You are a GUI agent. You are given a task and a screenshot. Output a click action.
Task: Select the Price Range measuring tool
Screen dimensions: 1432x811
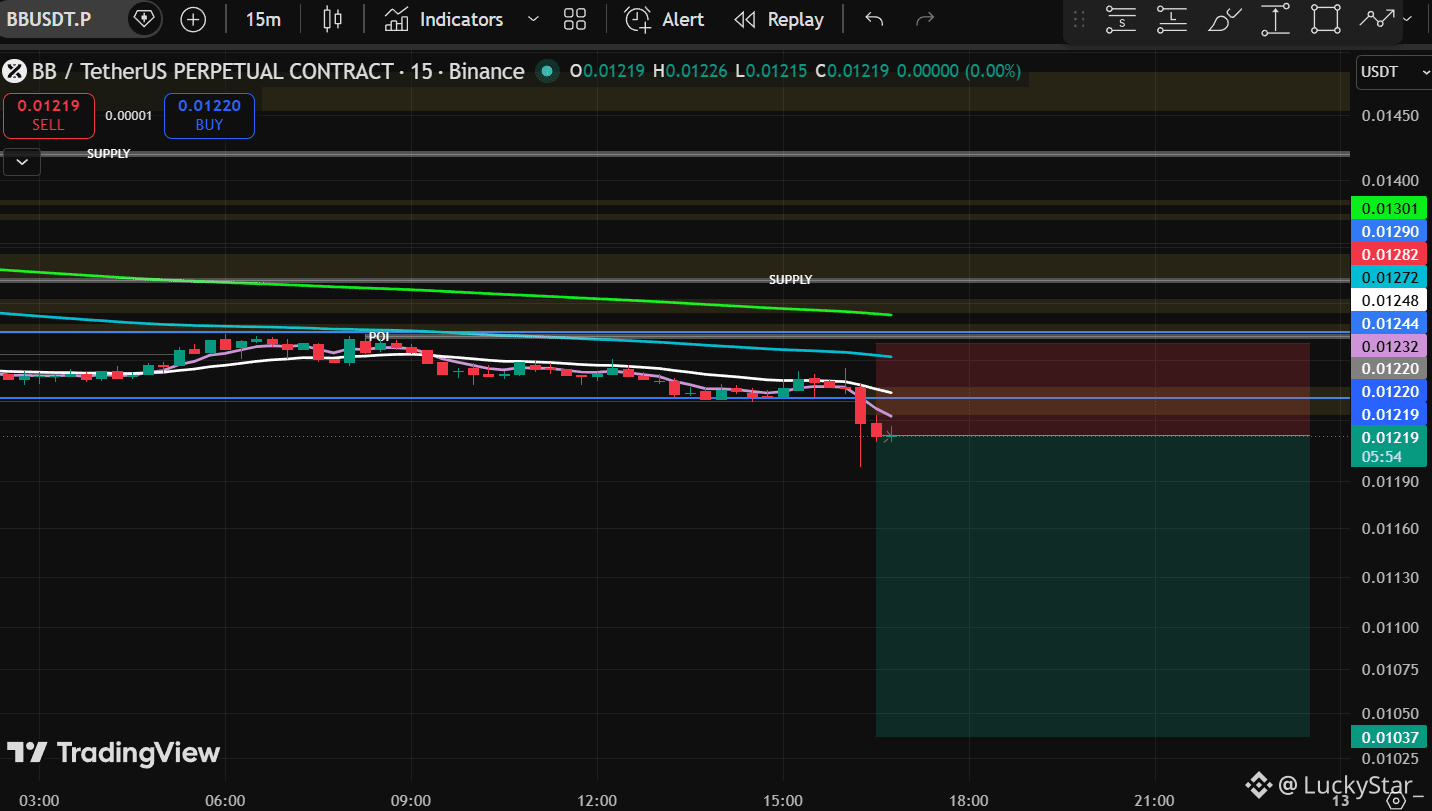[1275, 19]
